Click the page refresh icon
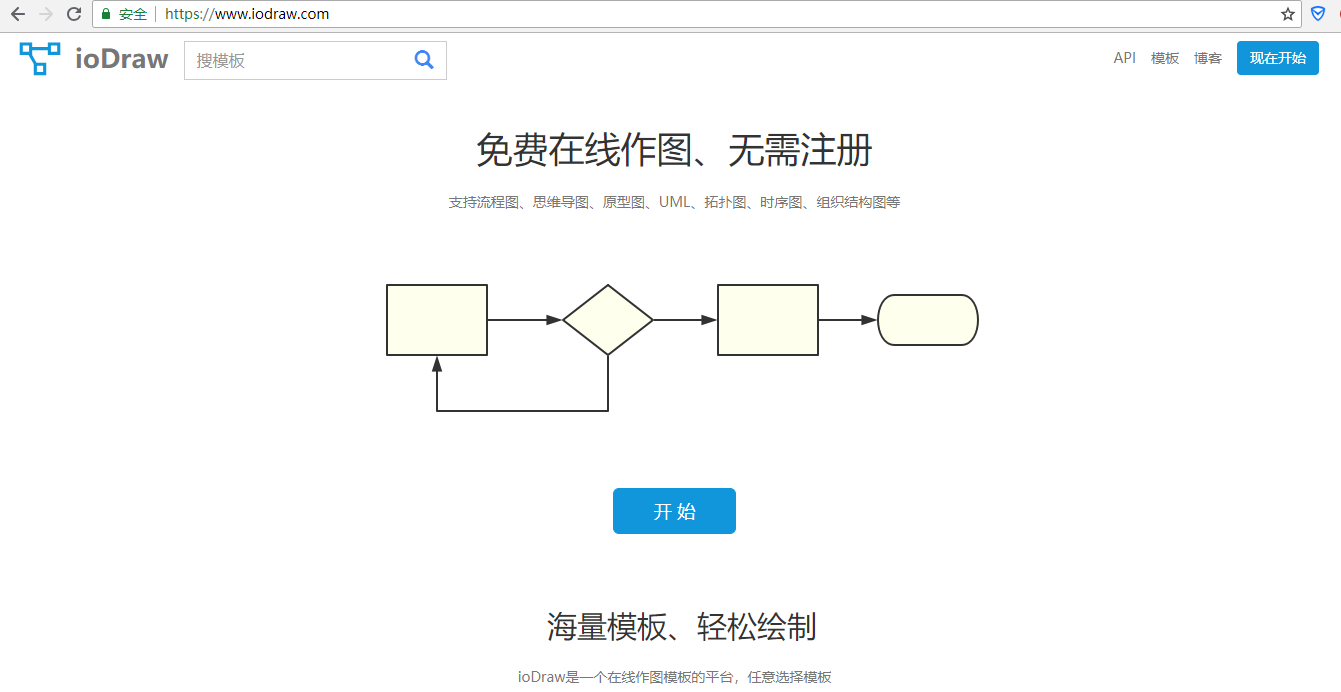The width and height of the screenshot is (1341, 692). click(72, 14)
